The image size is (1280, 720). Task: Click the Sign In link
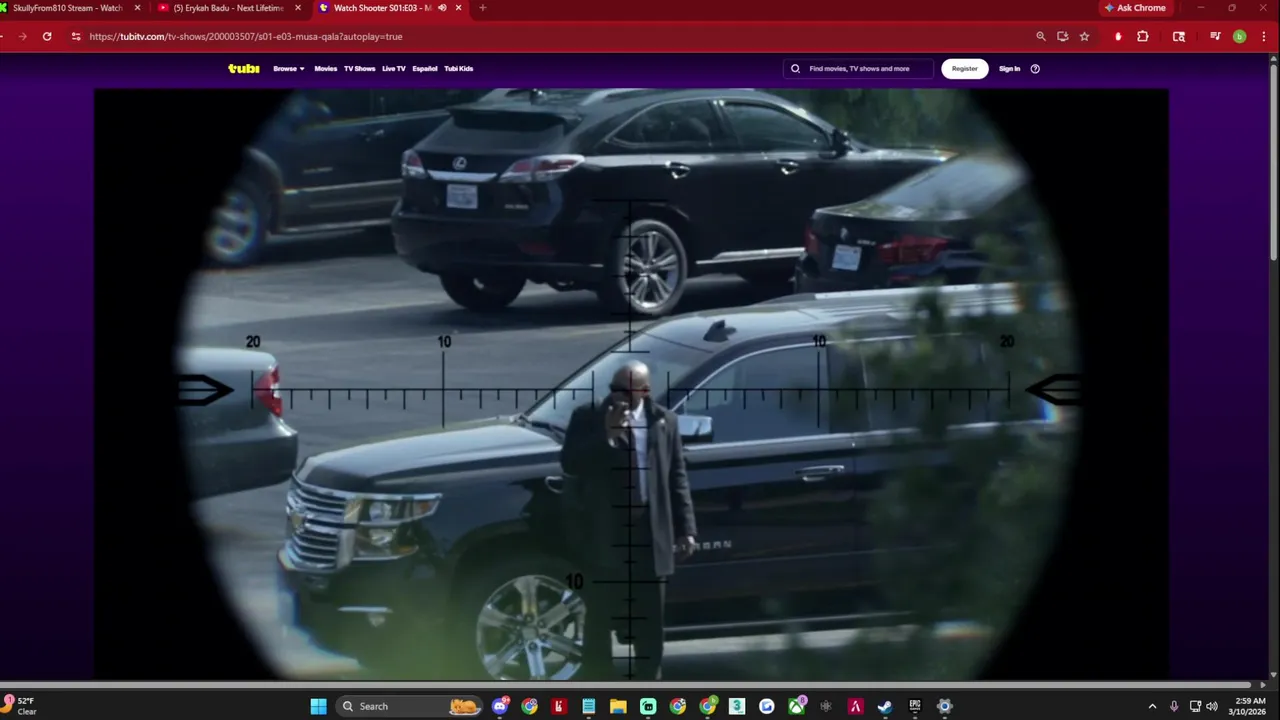coord(1010,69)
